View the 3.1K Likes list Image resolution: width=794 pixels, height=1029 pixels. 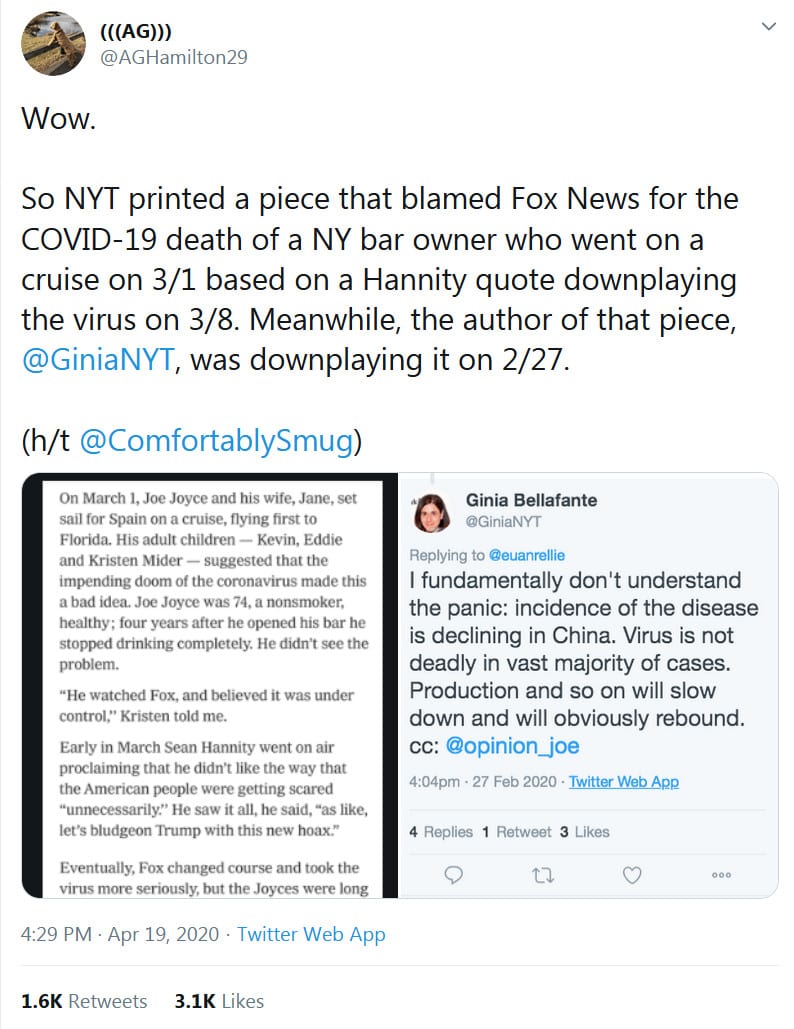pos(219,1001)
